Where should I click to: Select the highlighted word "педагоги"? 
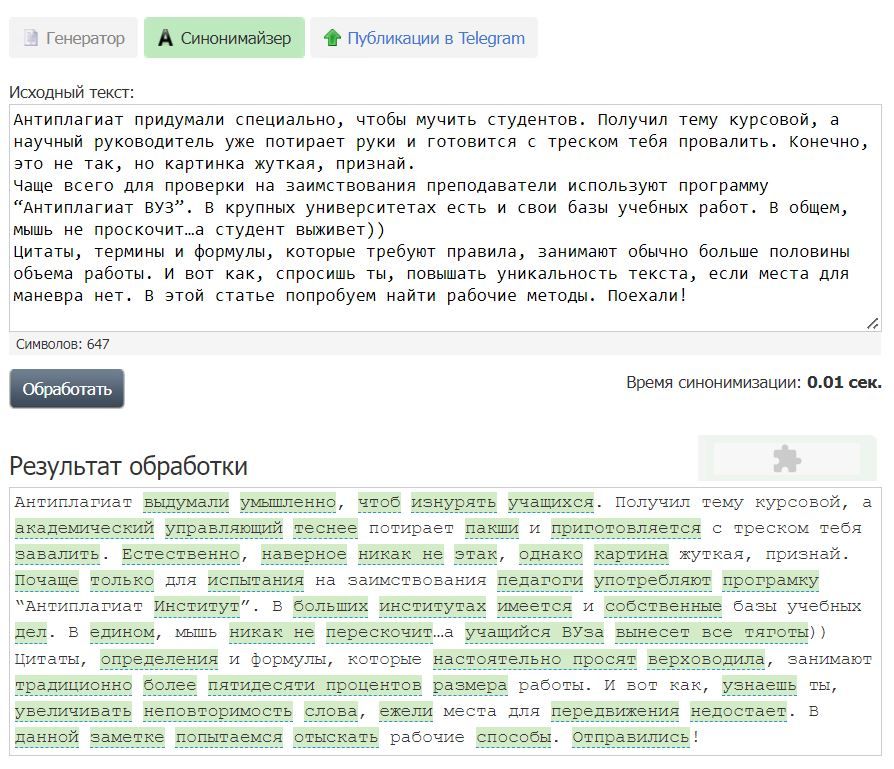[540, 580]
